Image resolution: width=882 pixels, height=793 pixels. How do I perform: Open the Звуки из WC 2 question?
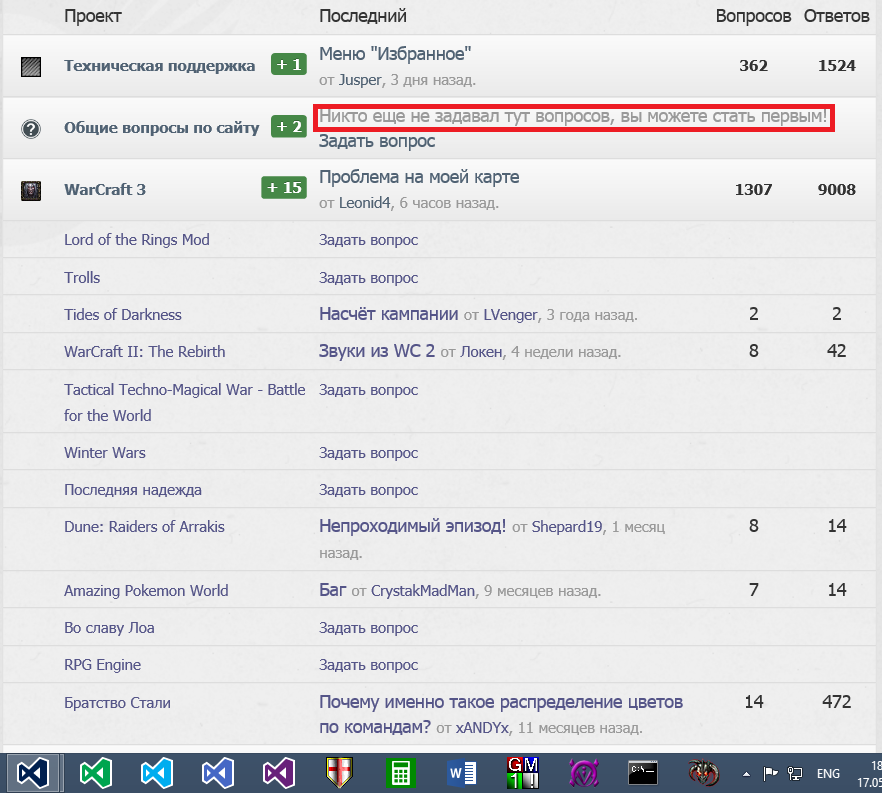pyautogui.click(x=377, y=350)
